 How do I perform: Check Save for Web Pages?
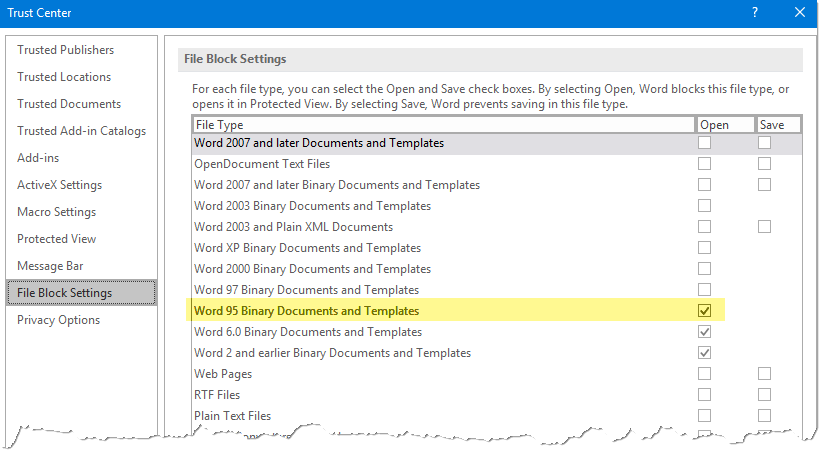(764, 373)
